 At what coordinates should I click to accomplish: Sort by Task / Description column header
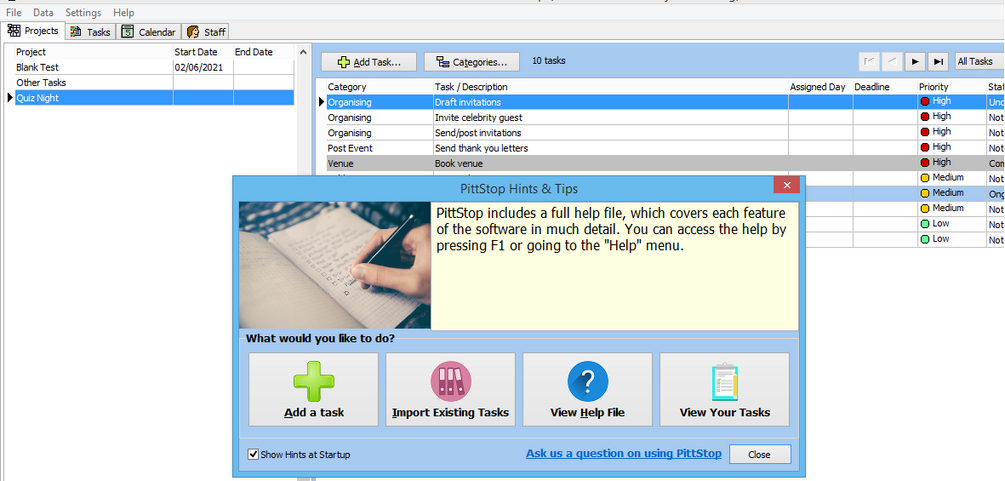coord(610,87)
